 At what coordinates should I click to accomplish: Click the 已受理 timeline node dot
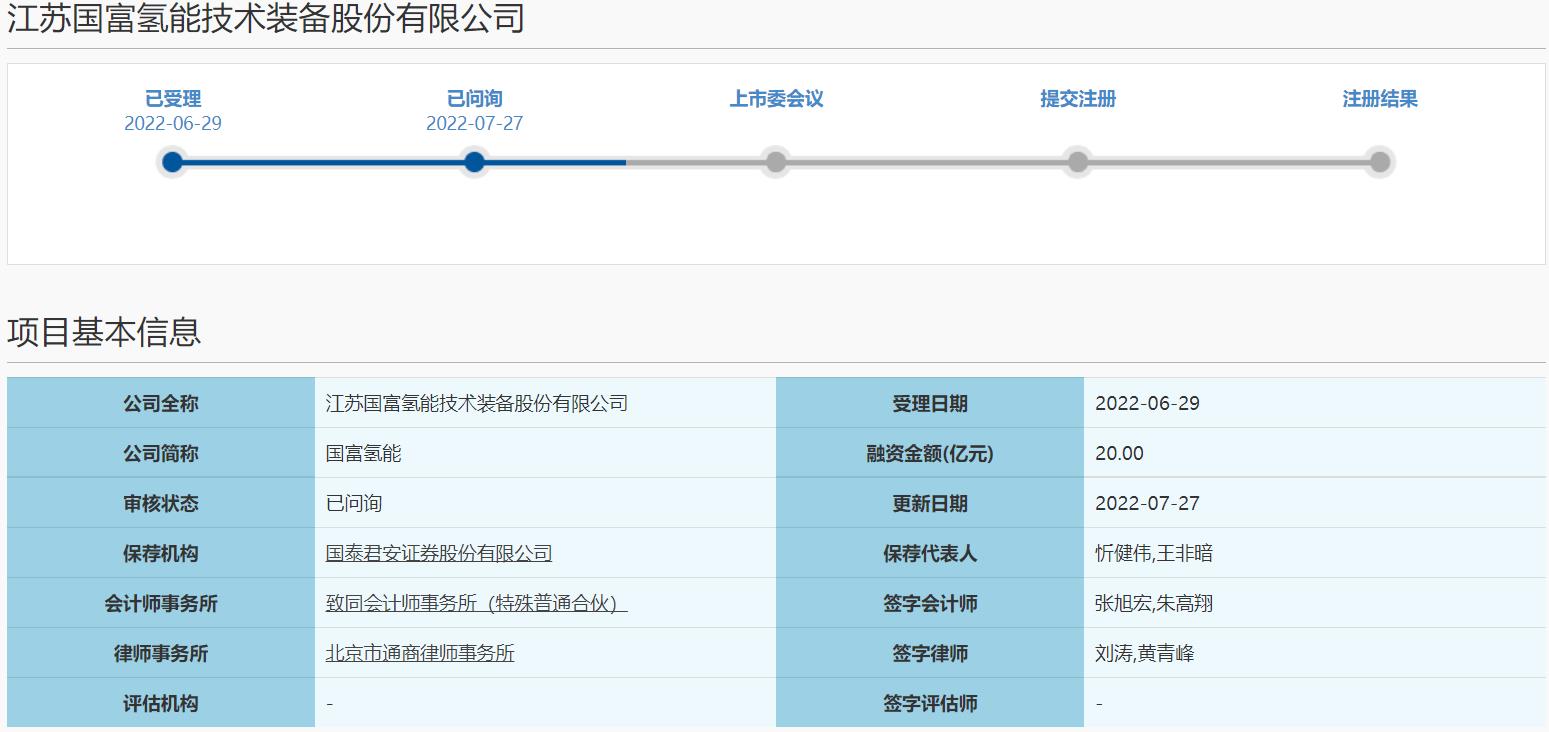(172, 161)
